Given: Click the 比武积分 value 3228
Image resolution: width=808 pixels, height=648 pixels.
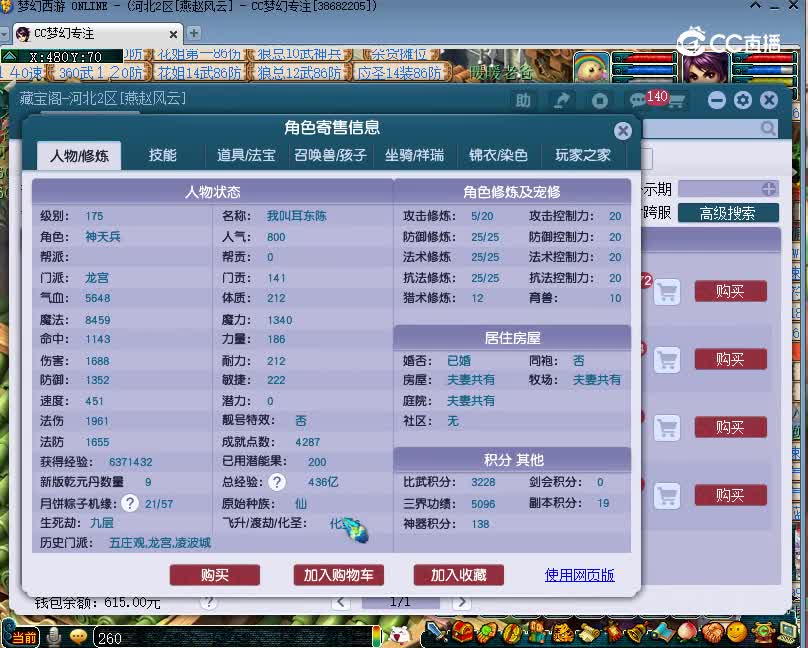Looking at the screenshot, I should (x=483, y=482).
